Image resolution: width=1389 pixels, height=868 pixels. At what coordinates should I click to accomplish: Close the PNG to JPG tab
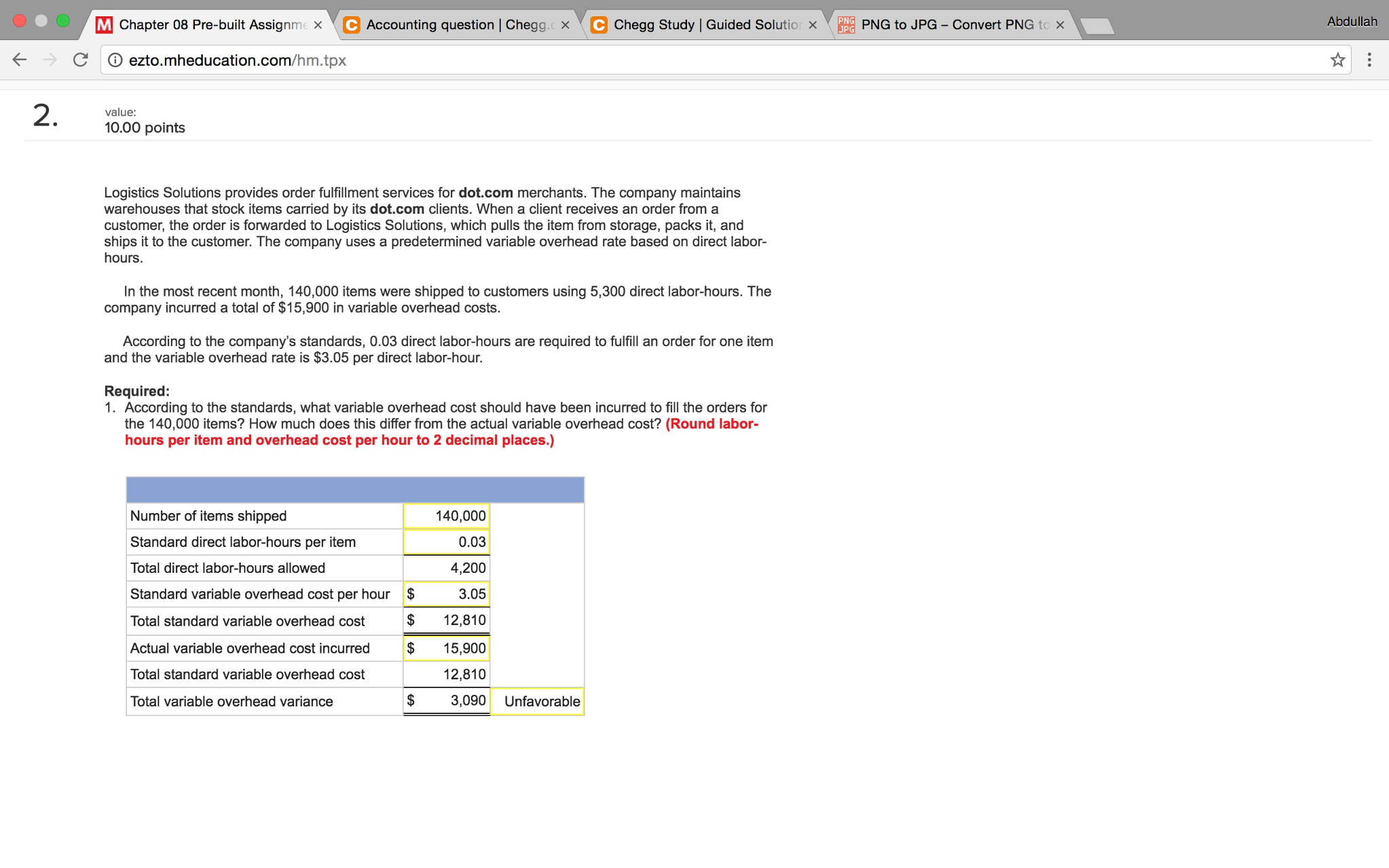pyautogui.click(x=1060, y=25)
